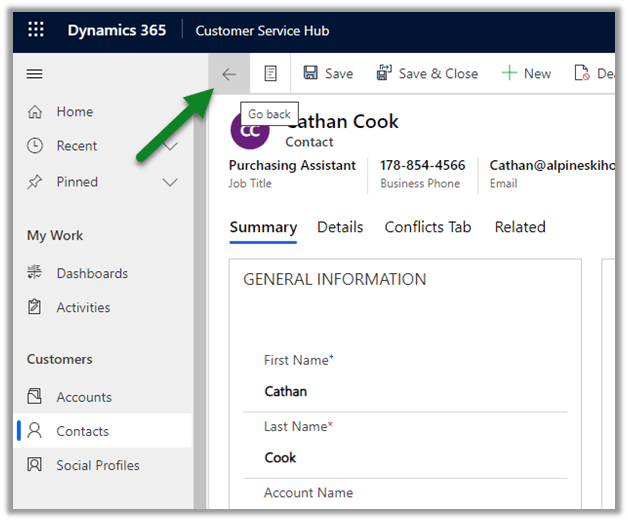Expand the Recent chevron

click(x=170, y=146)
